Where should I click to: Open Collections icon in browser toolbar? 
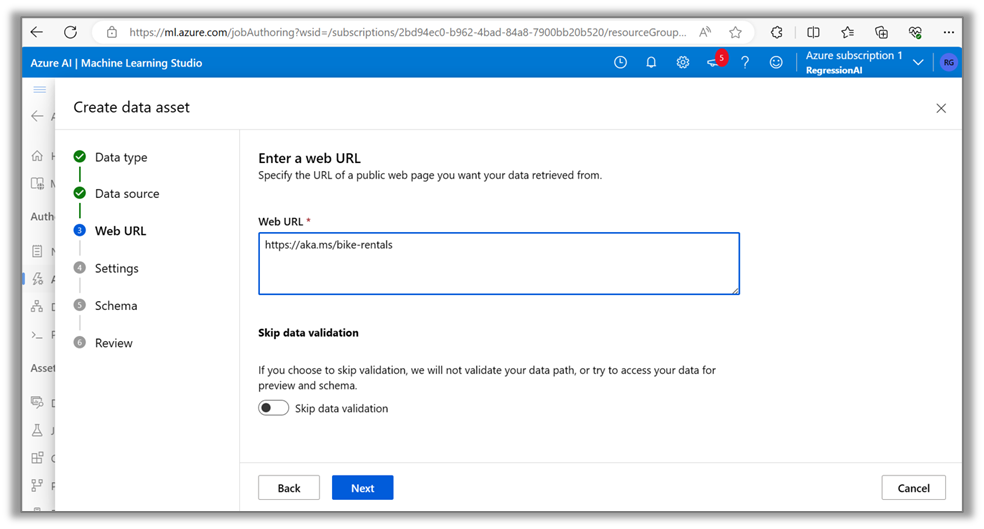(881, 32)
